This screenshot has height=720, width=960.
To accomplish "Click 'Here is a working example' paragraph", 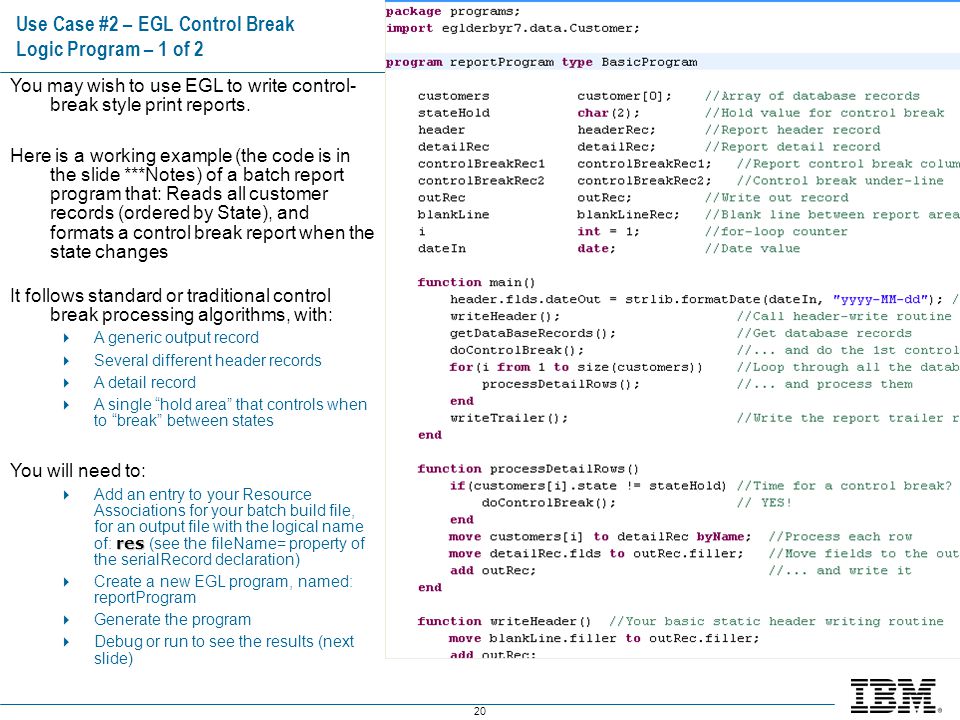I will [x=192, y=203].
